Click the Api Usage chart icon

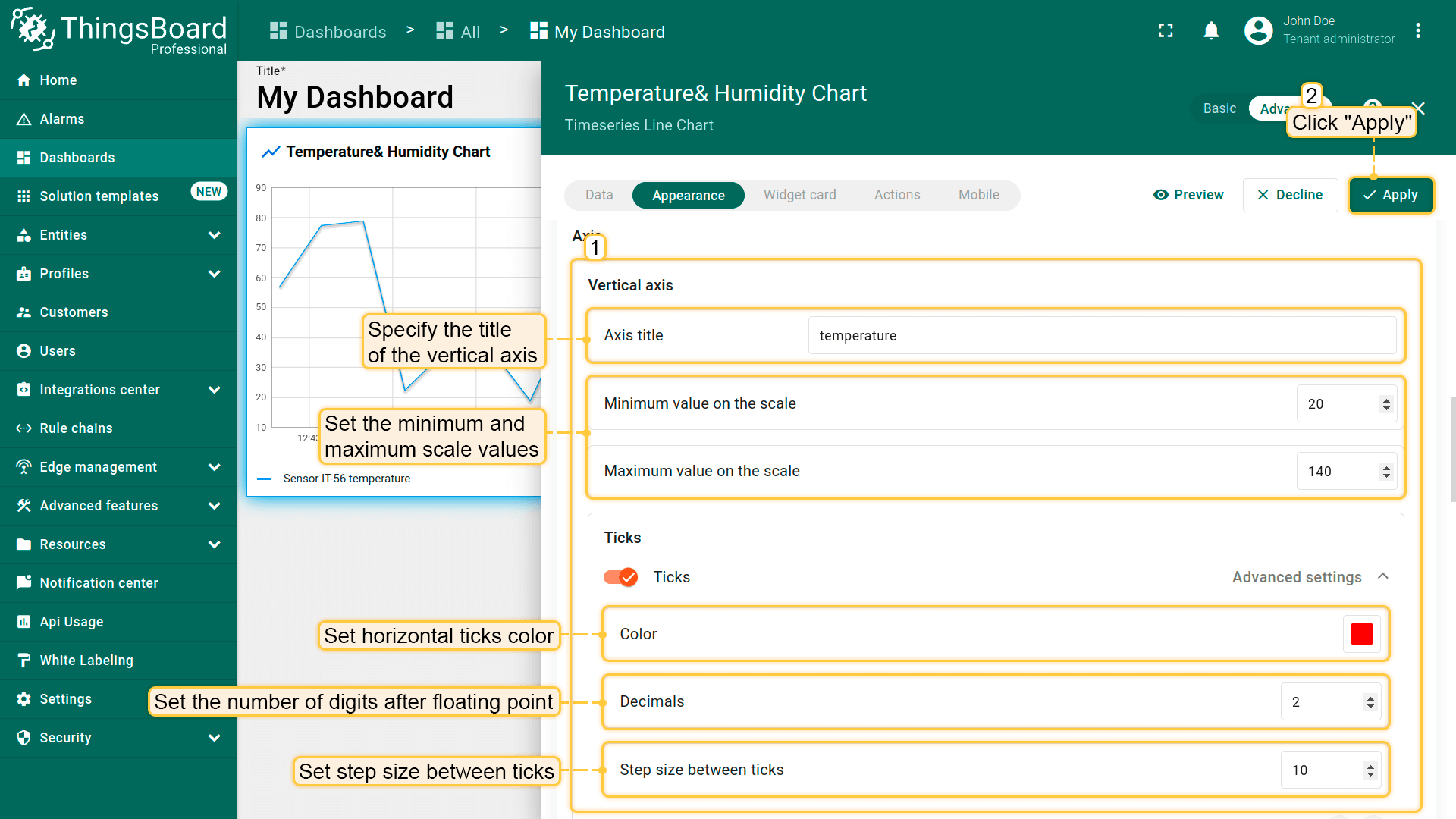click(x=24, y=622)
